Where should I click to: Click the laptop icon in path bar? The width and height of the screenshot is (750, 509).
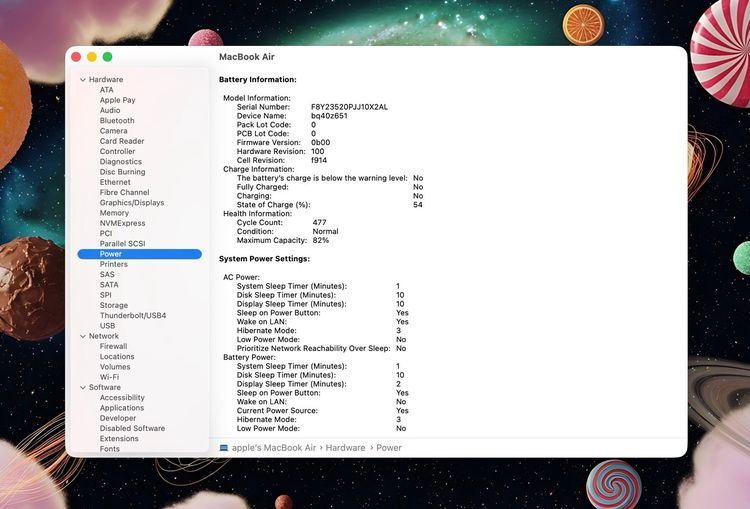click(x=223, y=448)
